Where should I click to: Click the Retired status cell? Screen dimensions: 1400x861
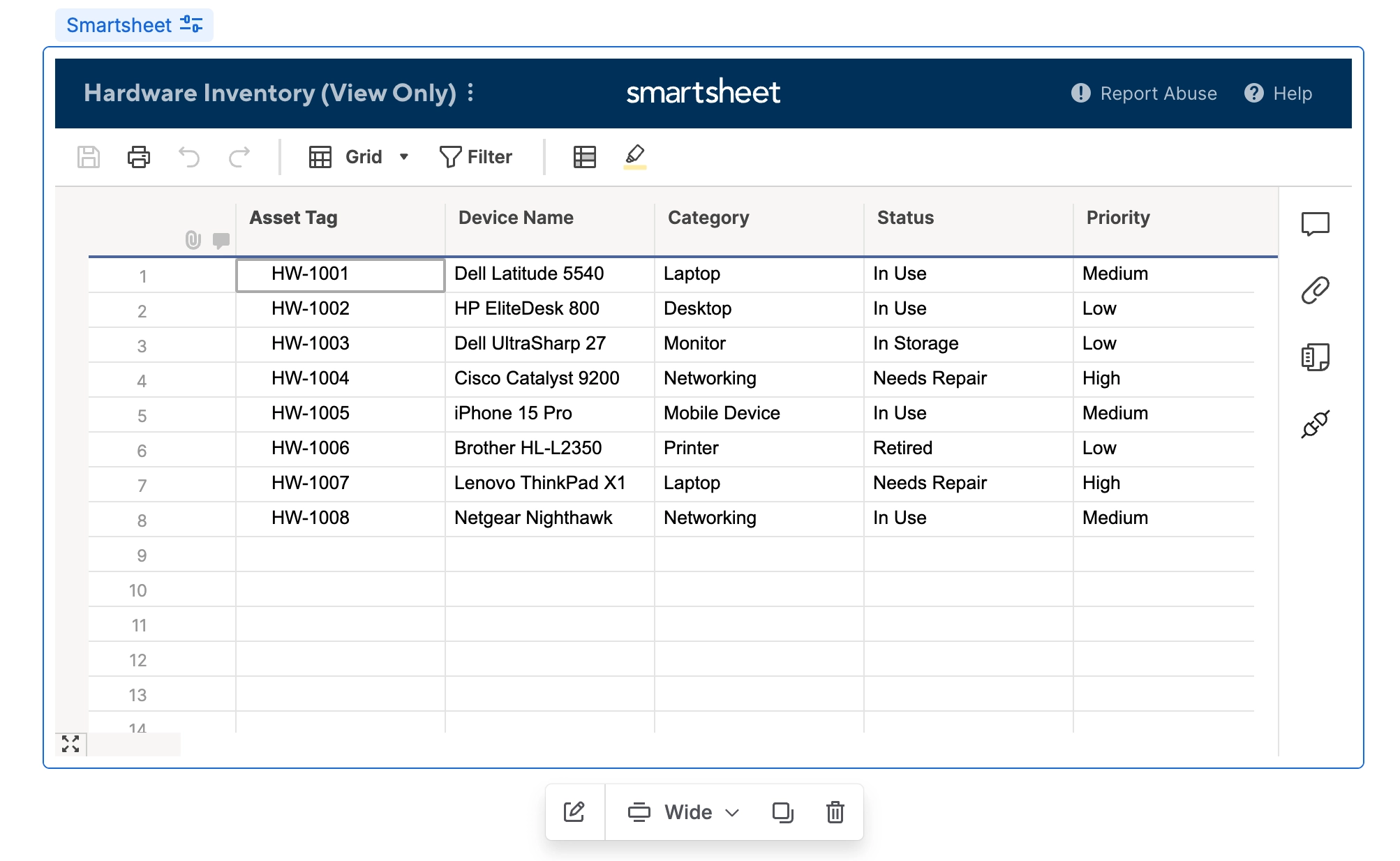(x=969, y=449)
